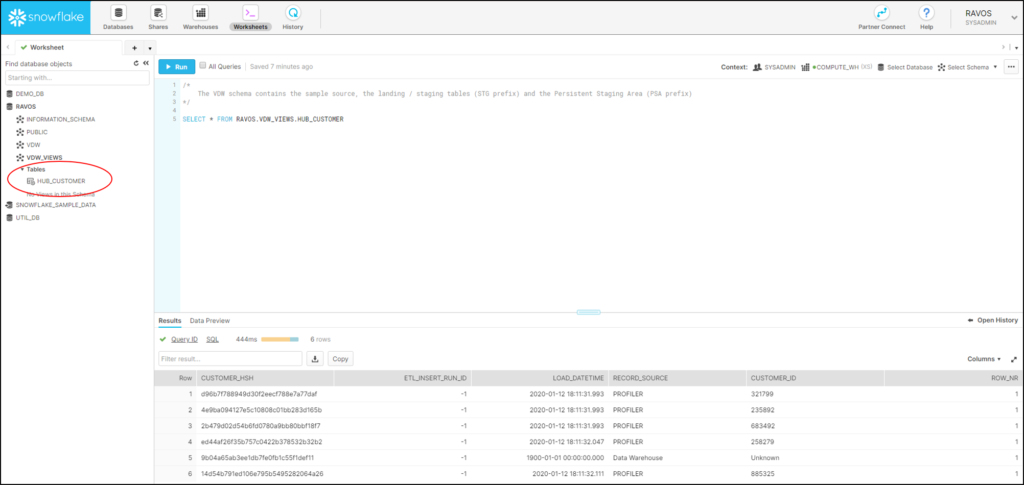Screen dimensions: 1024x485
Task: Click the Query ID link
Action: coord(183,339)
